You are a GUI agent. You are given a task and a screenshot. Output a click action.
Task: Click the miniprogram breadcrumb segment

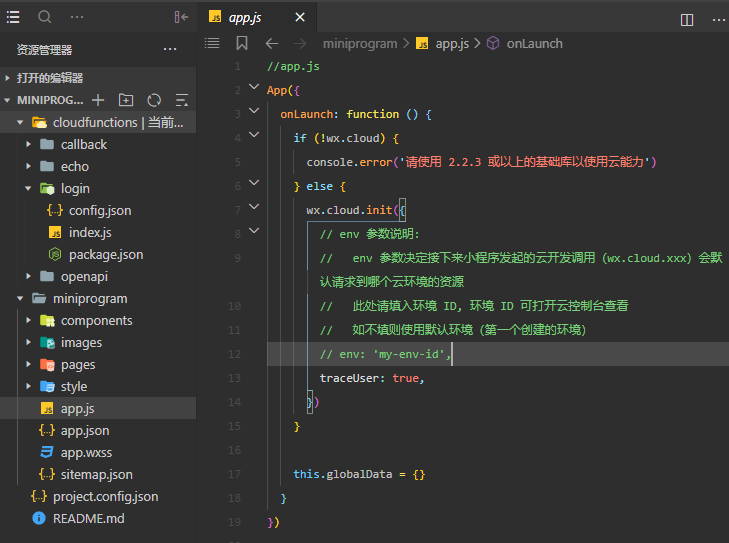click(x=360, y=43)
